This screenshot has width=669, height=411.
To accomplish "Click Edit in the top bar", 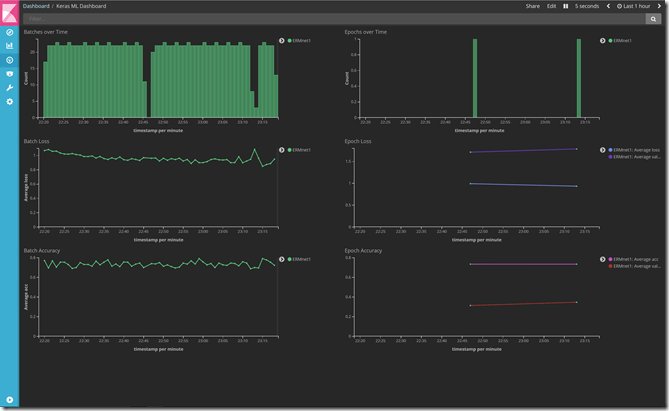I will coord(551,6).
